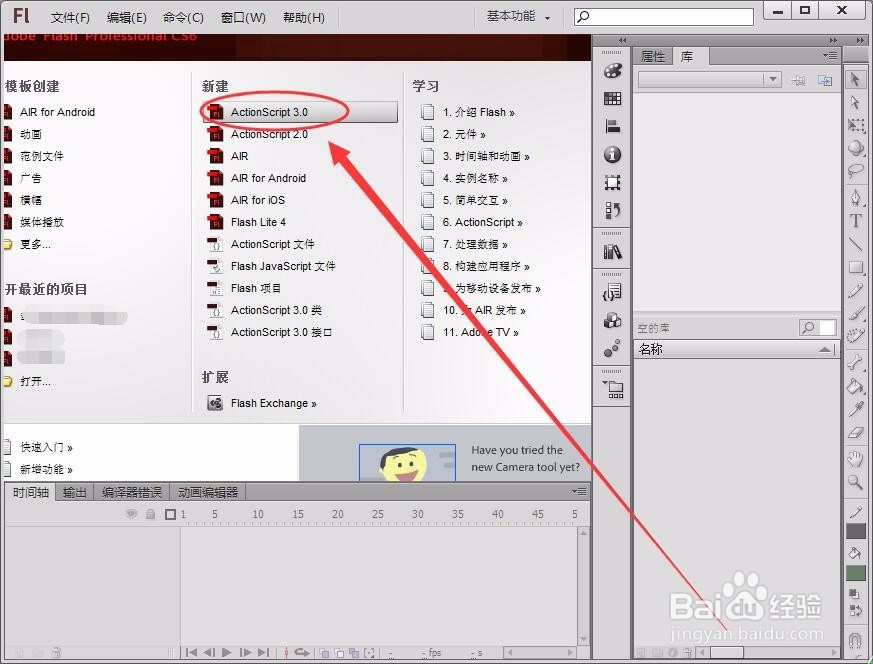Open the Swatches grid panel icon
873x664 pixels.
(x=612, y=99)
